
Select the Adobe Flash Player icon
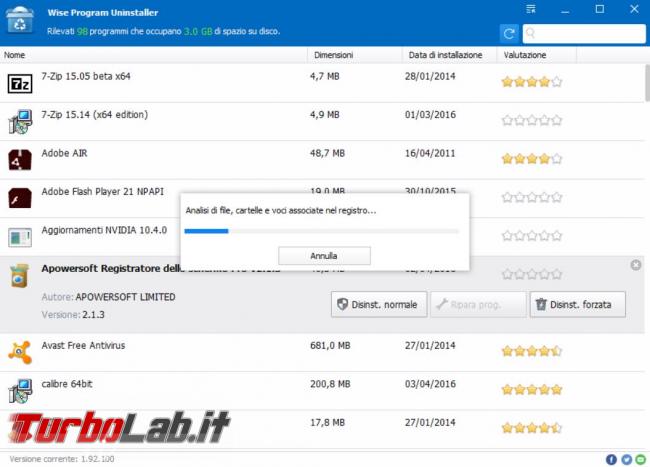click(x=20, y=198)
